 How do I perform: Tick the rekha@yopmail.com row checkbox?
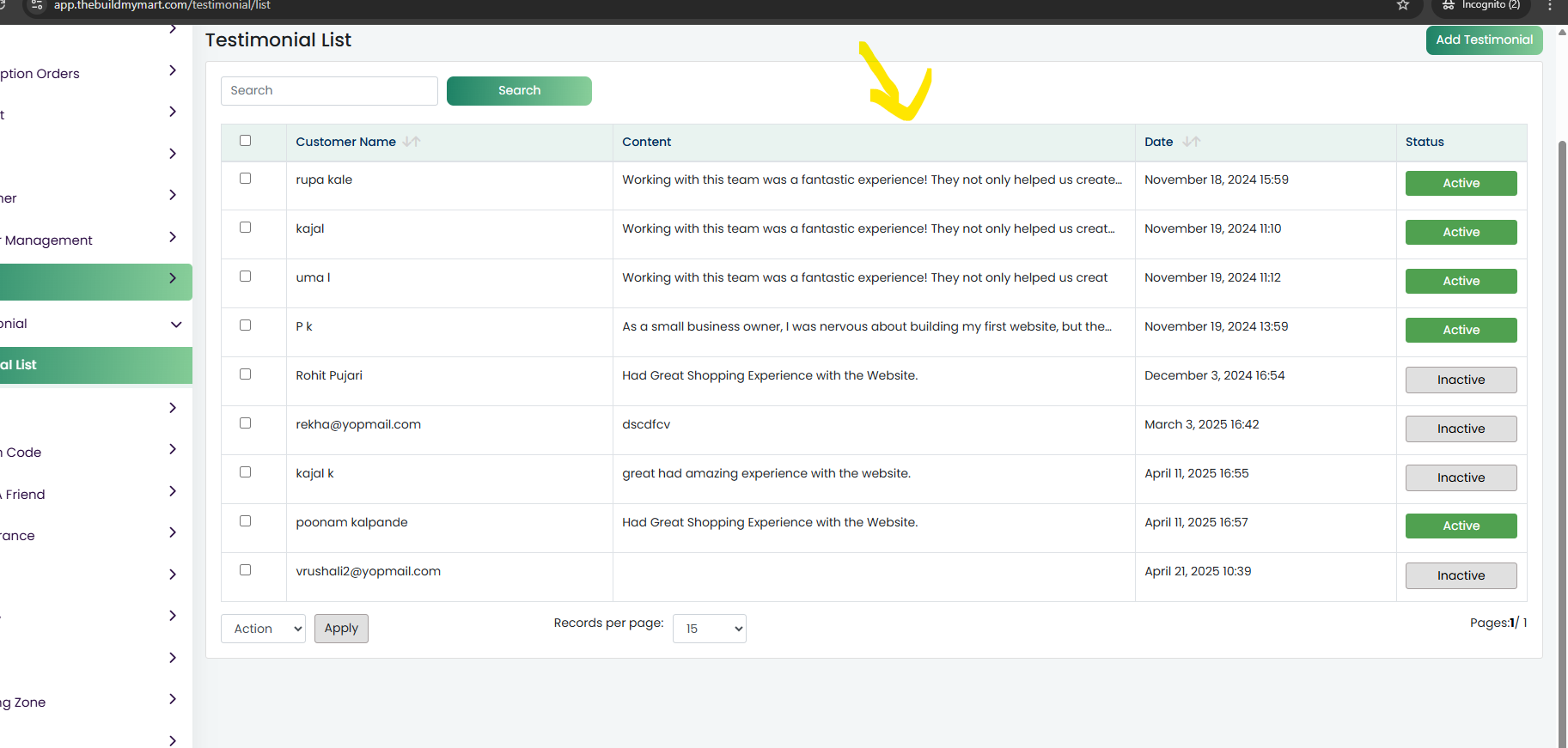tap(245, 423)
